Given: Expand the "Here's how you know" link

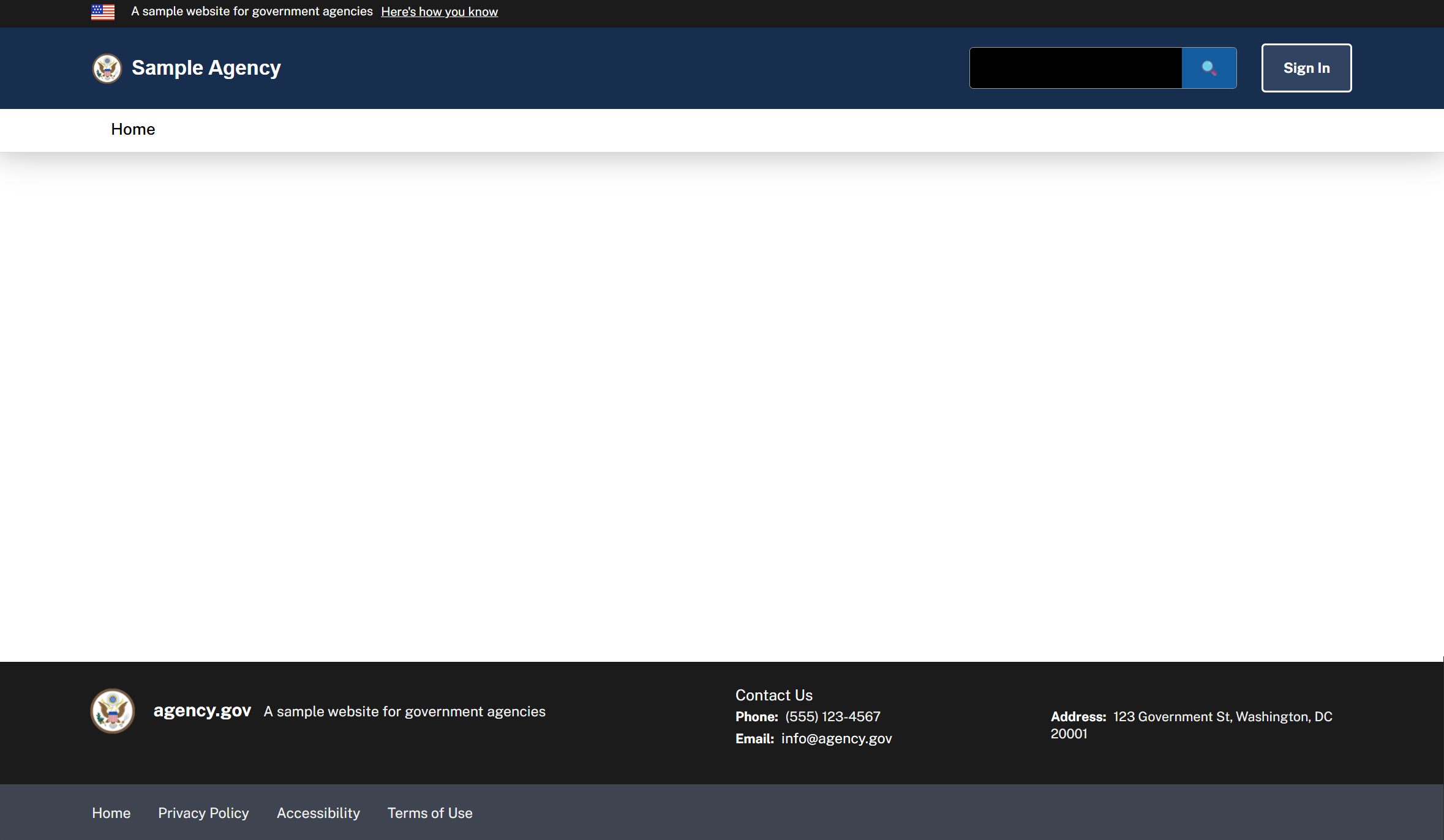Looking at the screenshot, I should point(439,12).
